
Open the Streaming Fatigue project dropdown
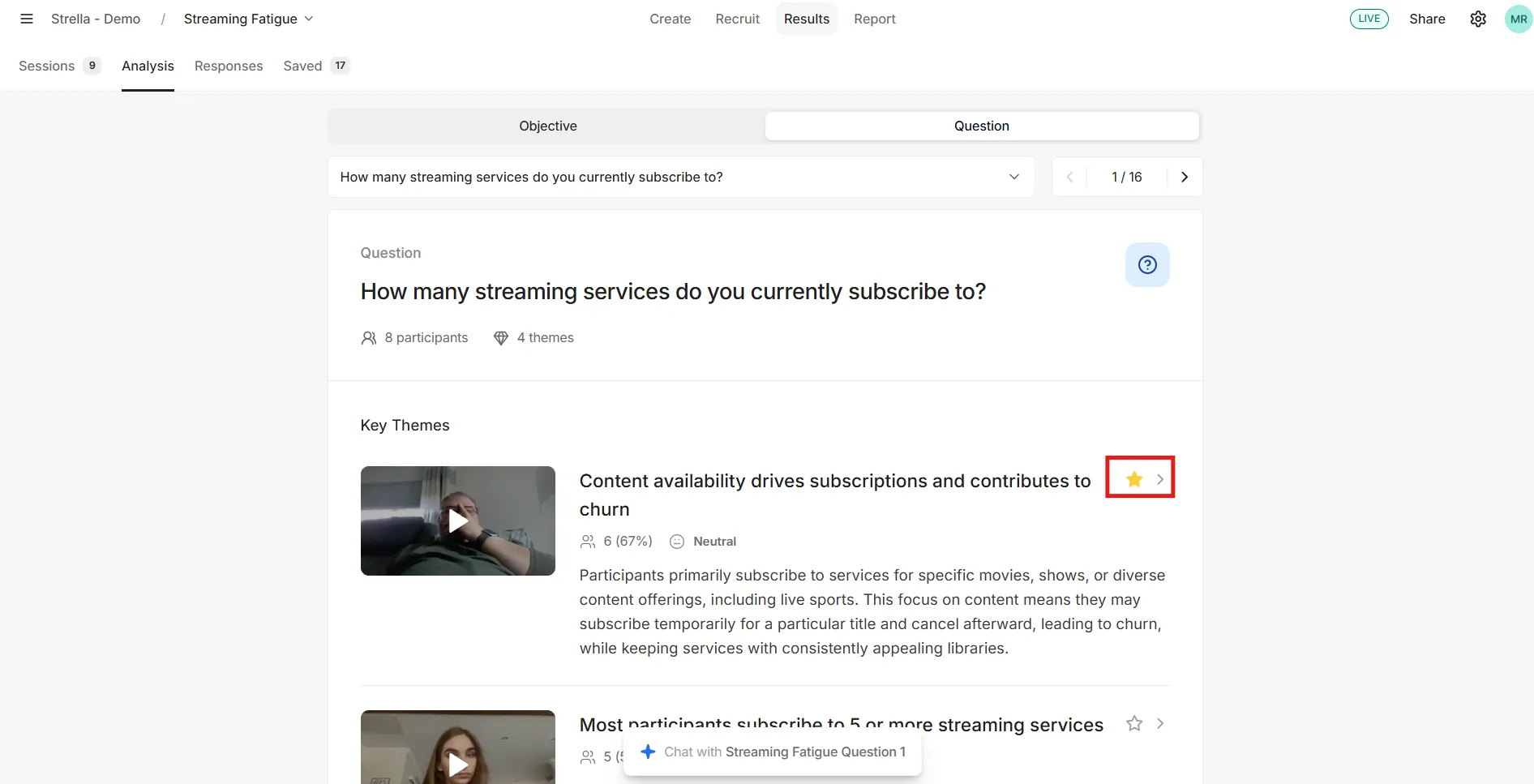point(248,19)
